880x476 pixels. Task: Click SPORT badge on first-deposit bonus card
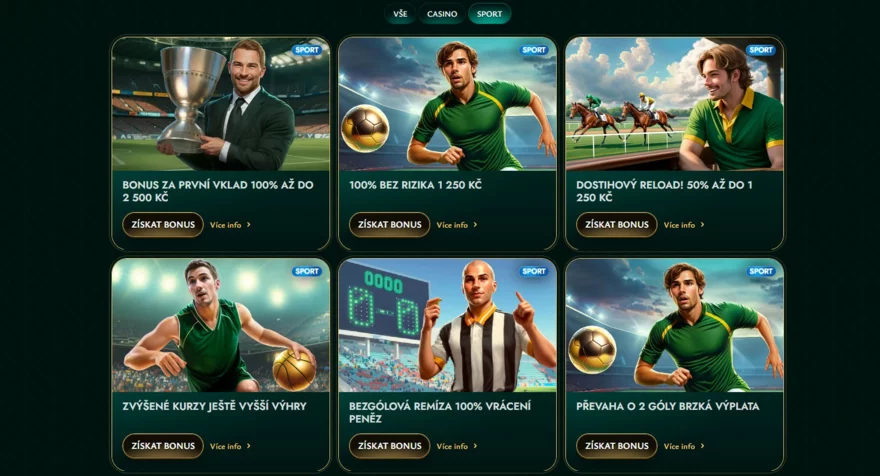[306, 50]
